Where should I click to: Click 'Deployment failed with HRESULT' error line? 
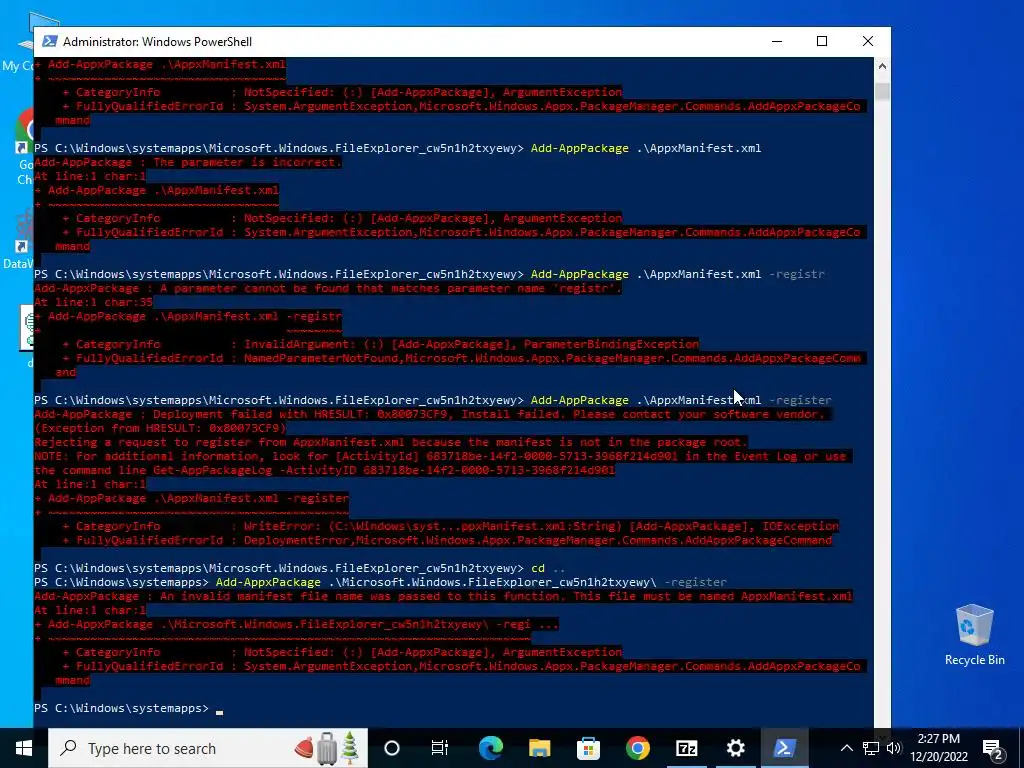(x=430, y=414)
